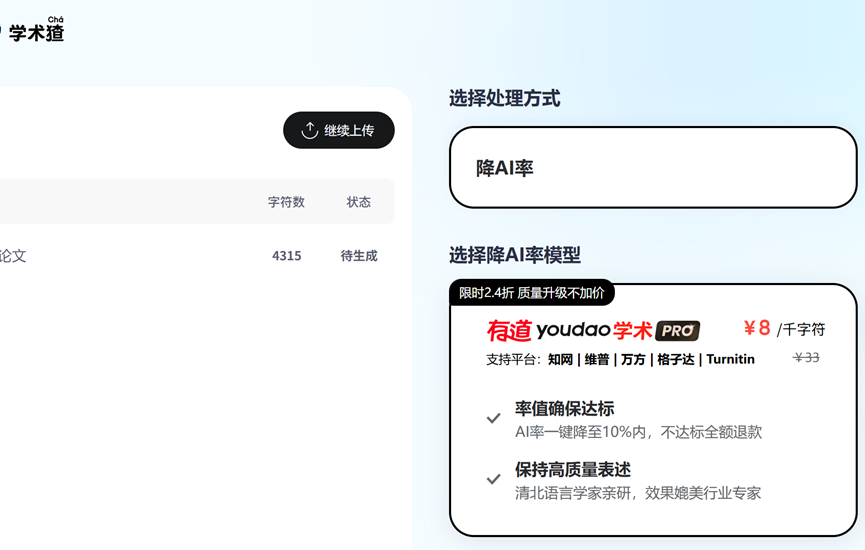Click the checkmark beside 率值确保达标
The width and height of the screenshot is (865, 550).
(x=494, y=418)
